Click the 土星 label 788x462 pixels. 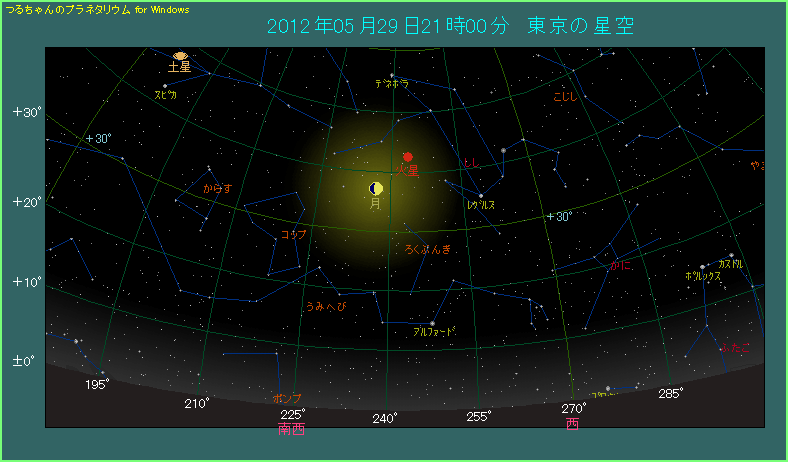coord(180,66)
